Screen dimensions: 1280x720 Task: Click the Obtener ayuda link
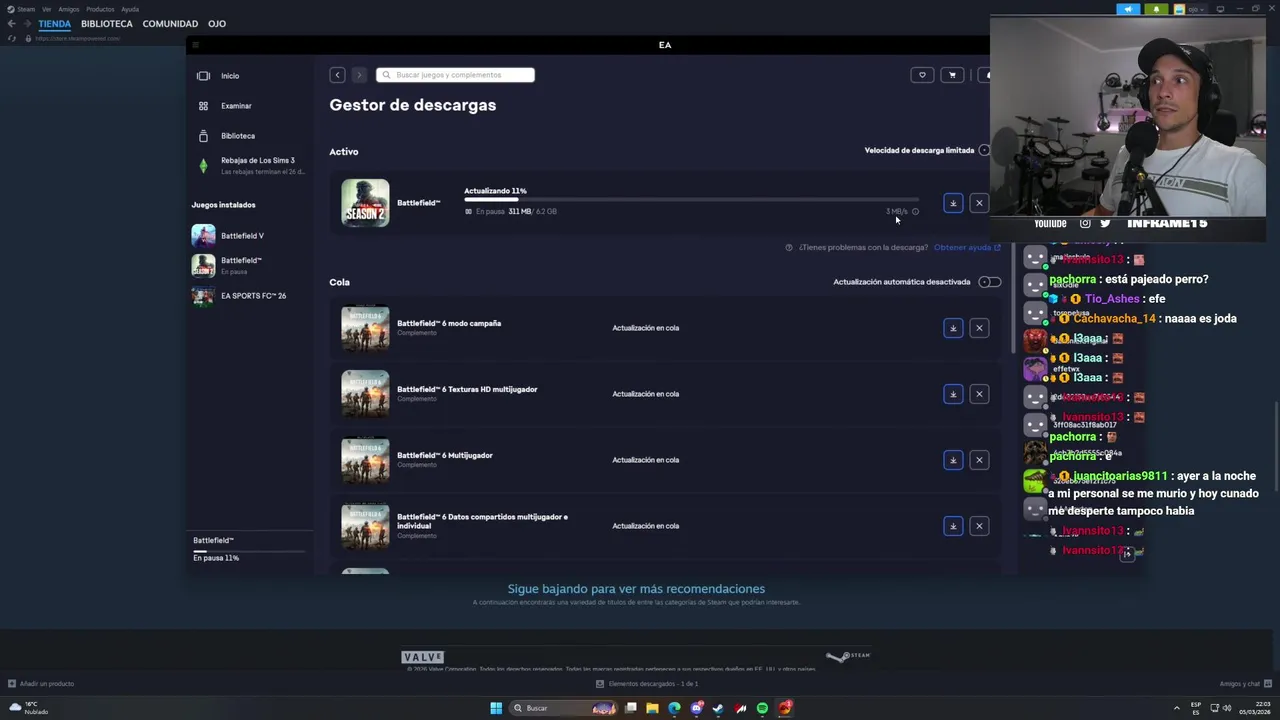pyautogui.click(x=967, y=247)
